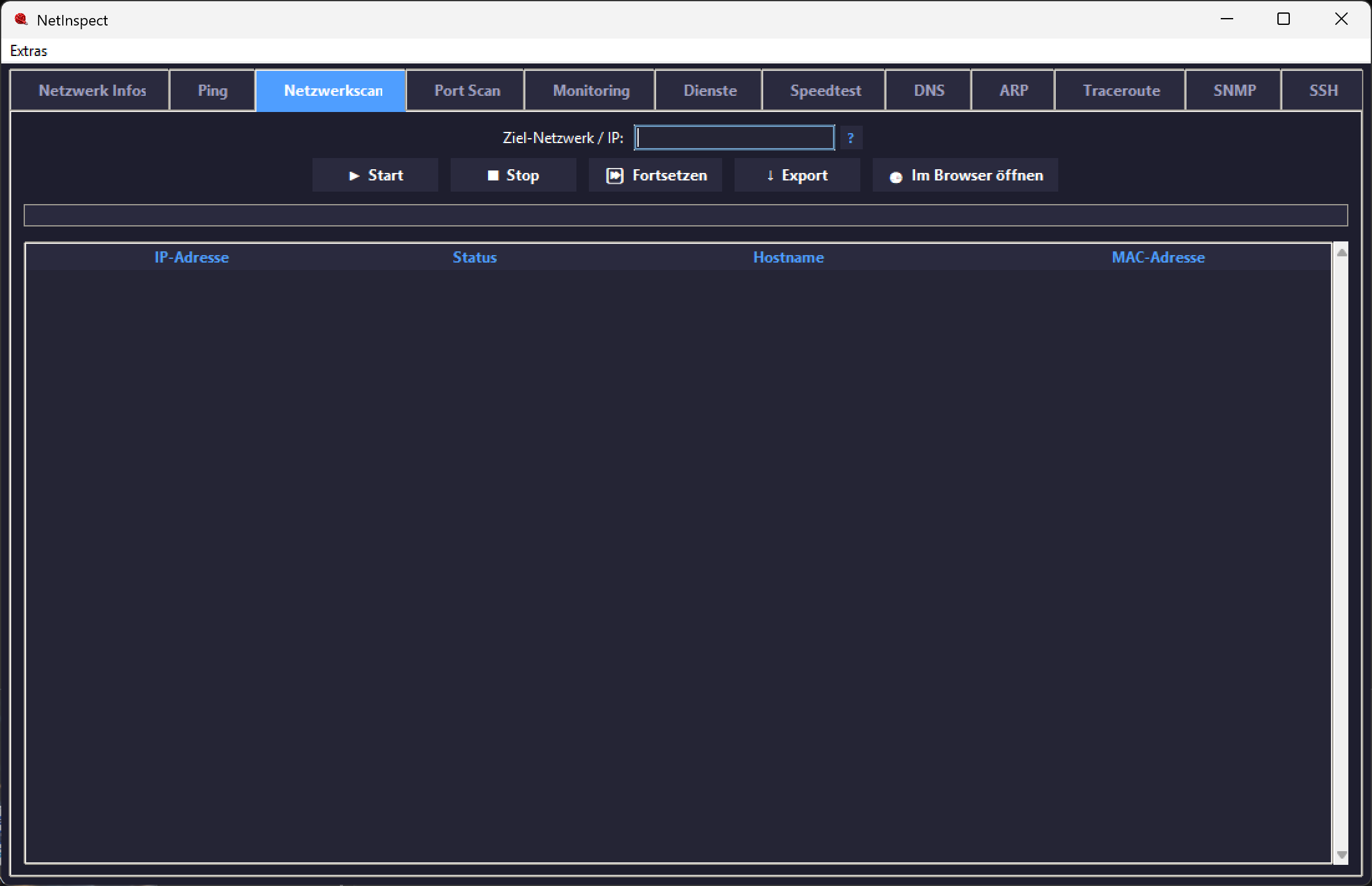This screenshot has width=1372, height=886.
Task: Select the DNS tab
Action: click(929, 91)
